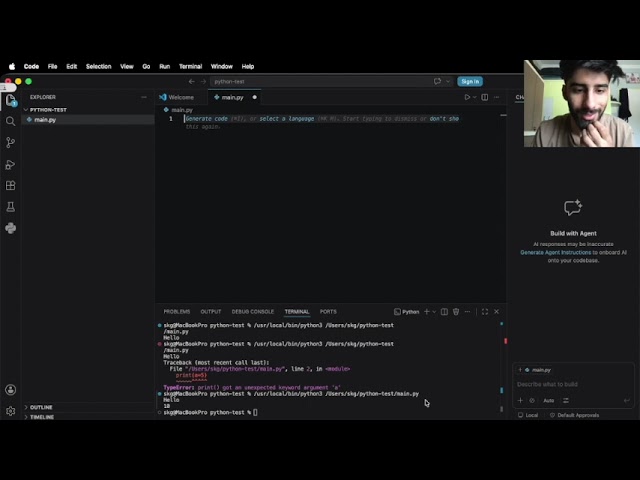Focus the Describe what to build input
640x480 pixels.
pyautogui.click(x=573, y=384)
